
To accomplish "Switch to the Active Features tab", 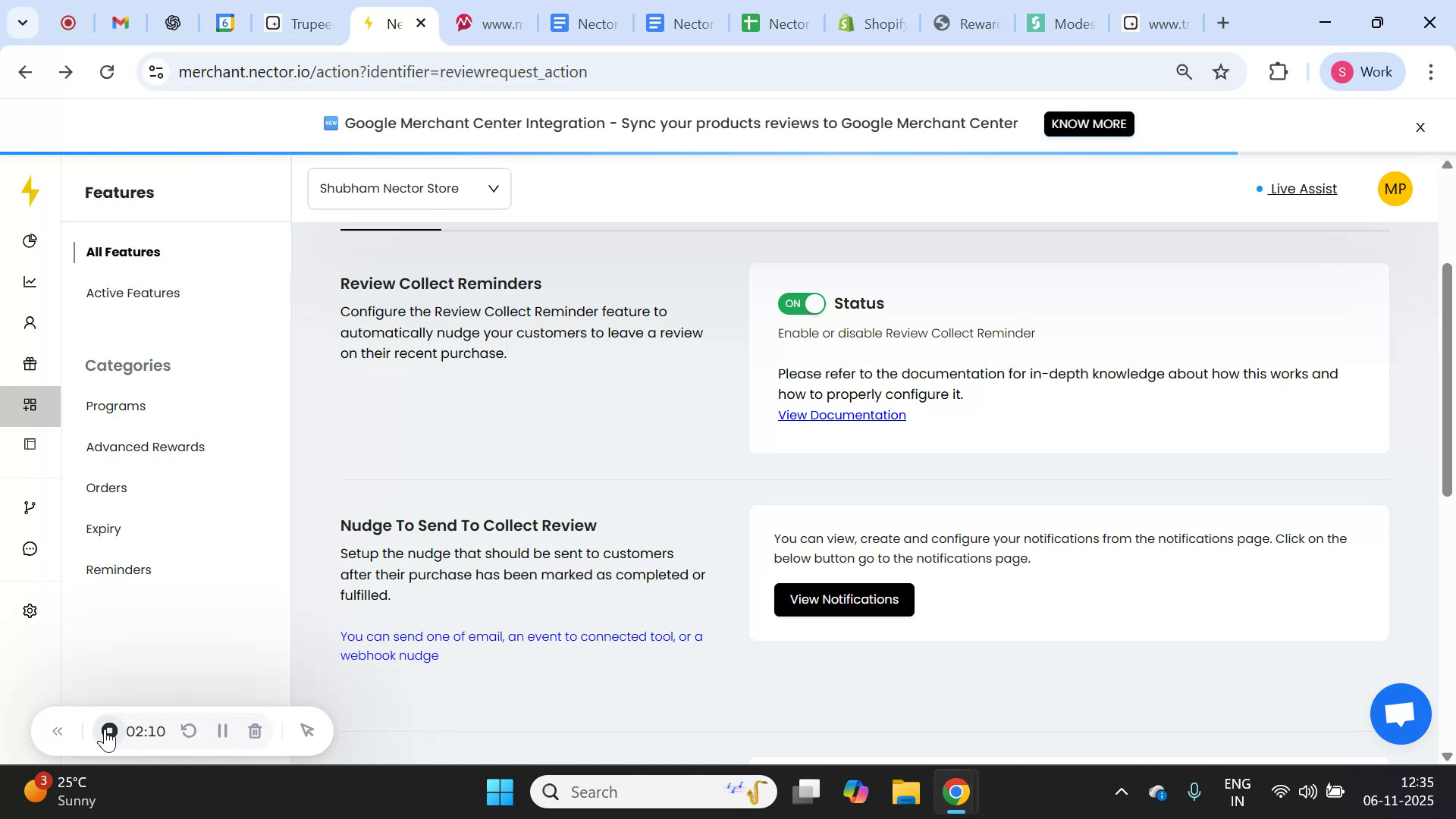I will [133, 293].
